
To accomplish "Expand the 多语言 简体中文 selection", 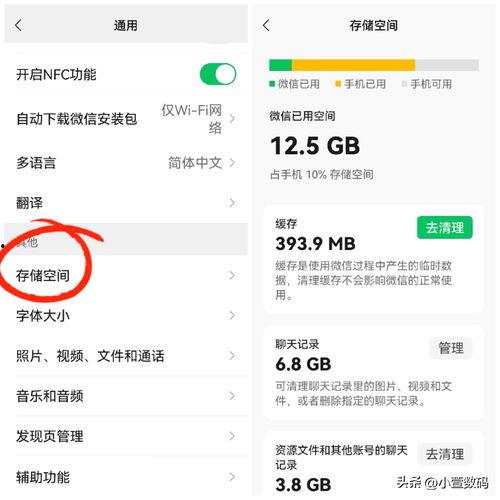I will pos(232,163).
